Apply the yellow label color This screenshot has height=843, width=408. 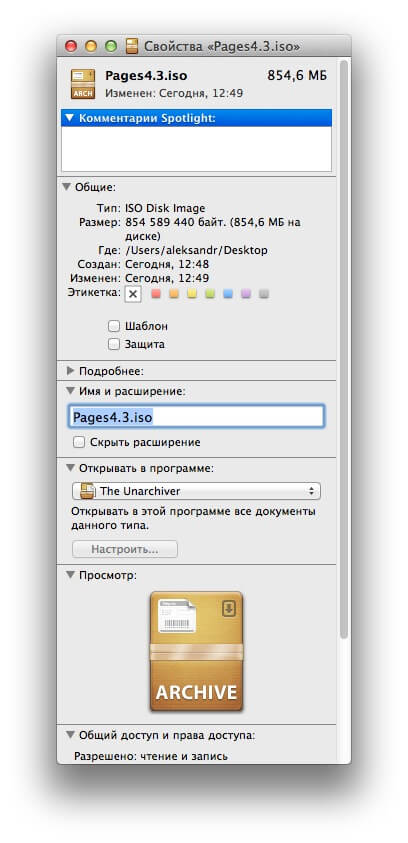pos(192,294)
